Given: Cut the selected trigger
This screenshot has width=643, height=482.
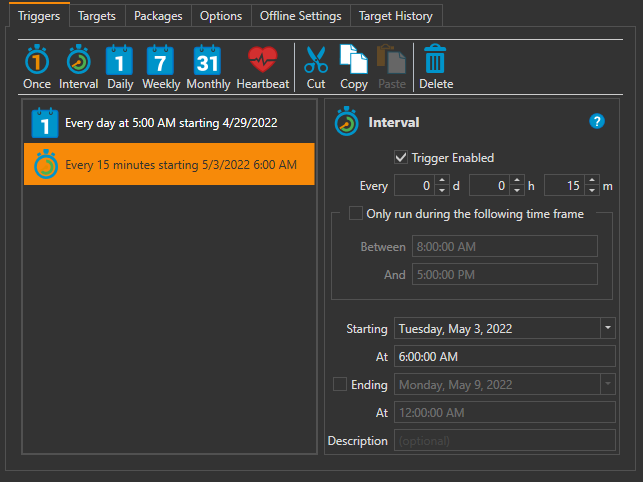Looking at the screenshot, I should tap(316, 67).
